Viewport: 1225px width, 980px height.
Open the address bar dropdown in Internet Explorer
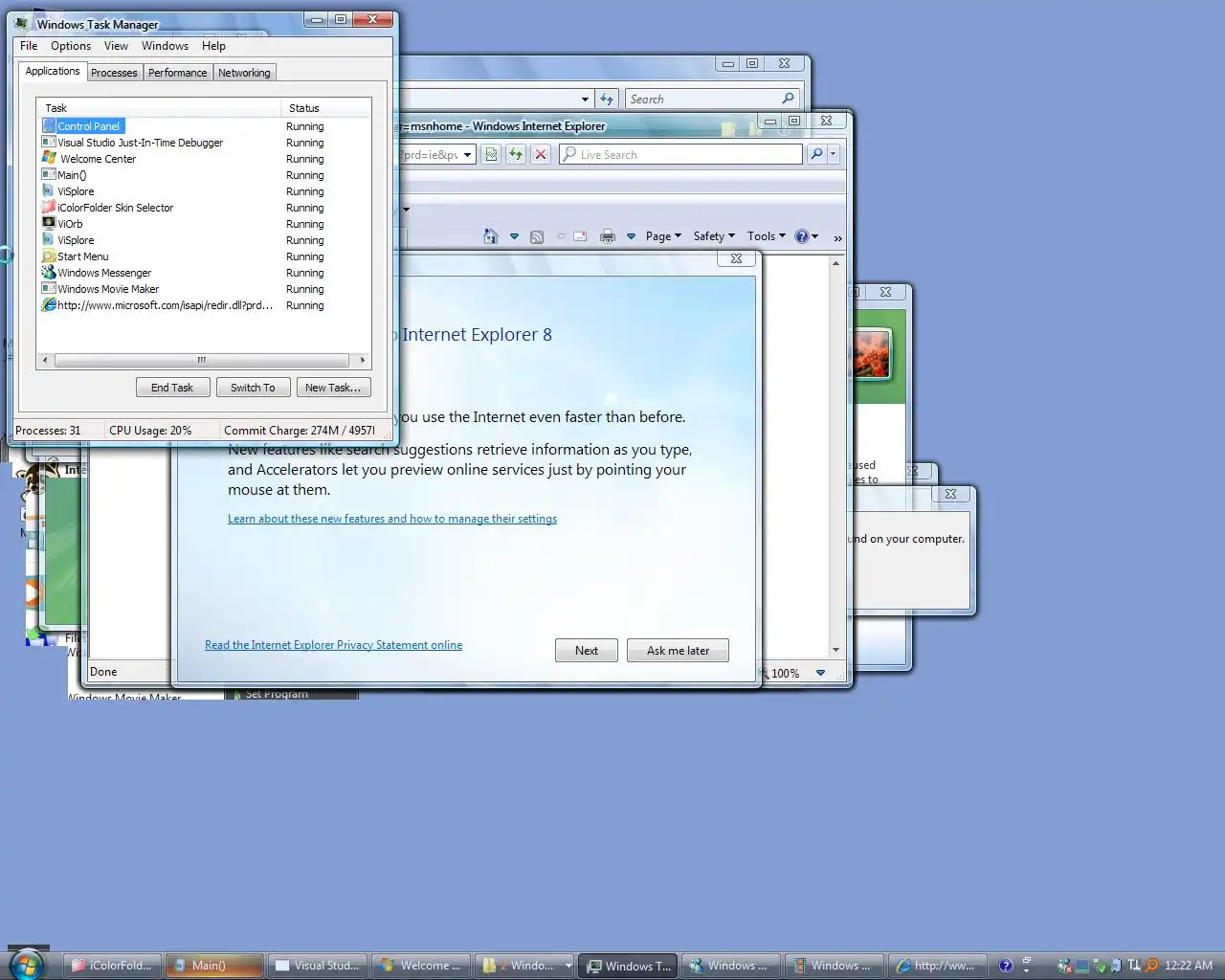point(468,154)
